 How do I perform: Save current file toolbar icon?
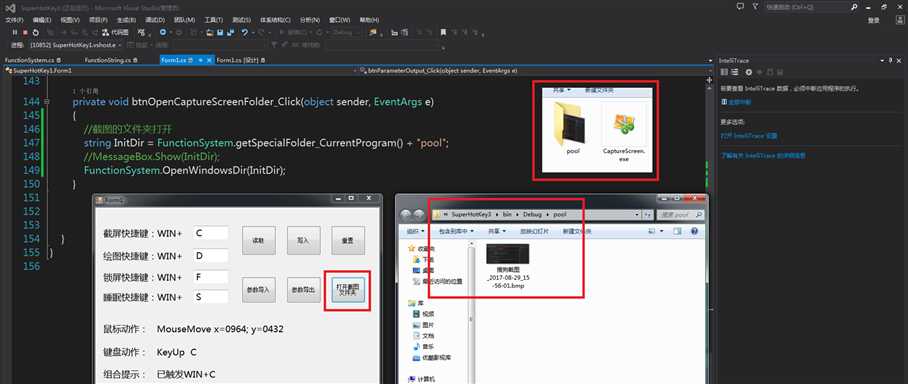tap(220, 32)
